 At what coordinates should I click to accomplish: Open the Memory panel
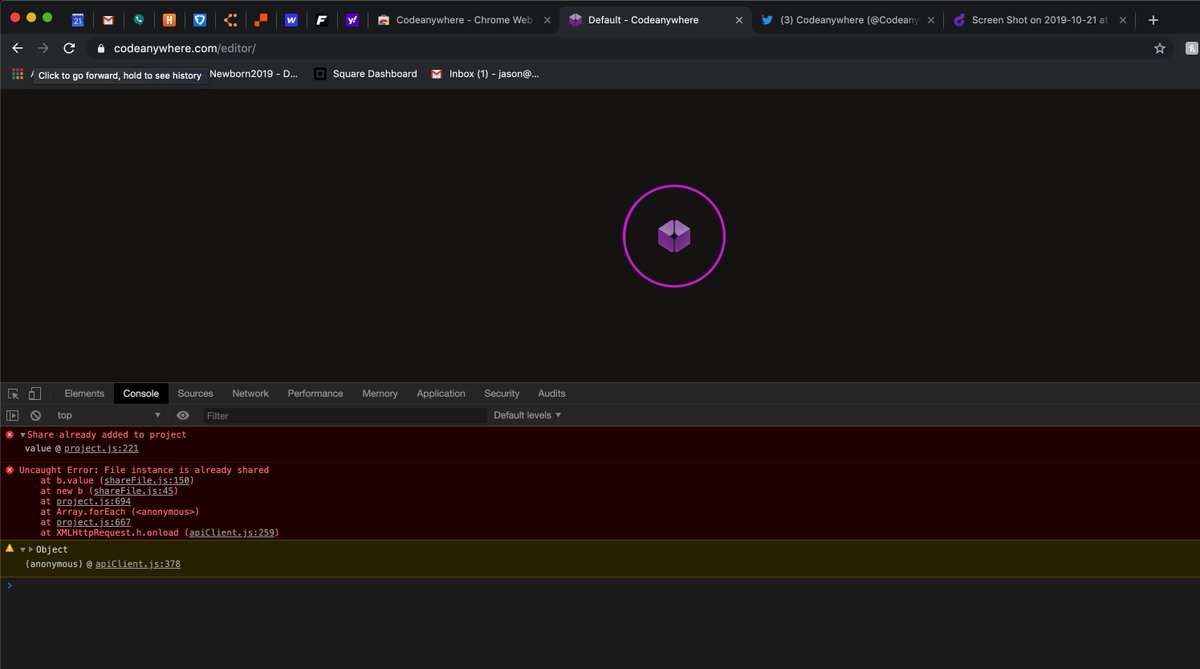pos(380,394)
